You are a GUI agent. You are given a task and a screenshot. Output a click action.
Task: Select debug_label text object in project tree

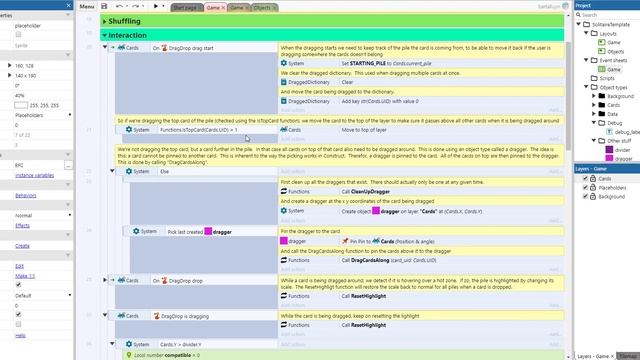(x=623, y=132)
